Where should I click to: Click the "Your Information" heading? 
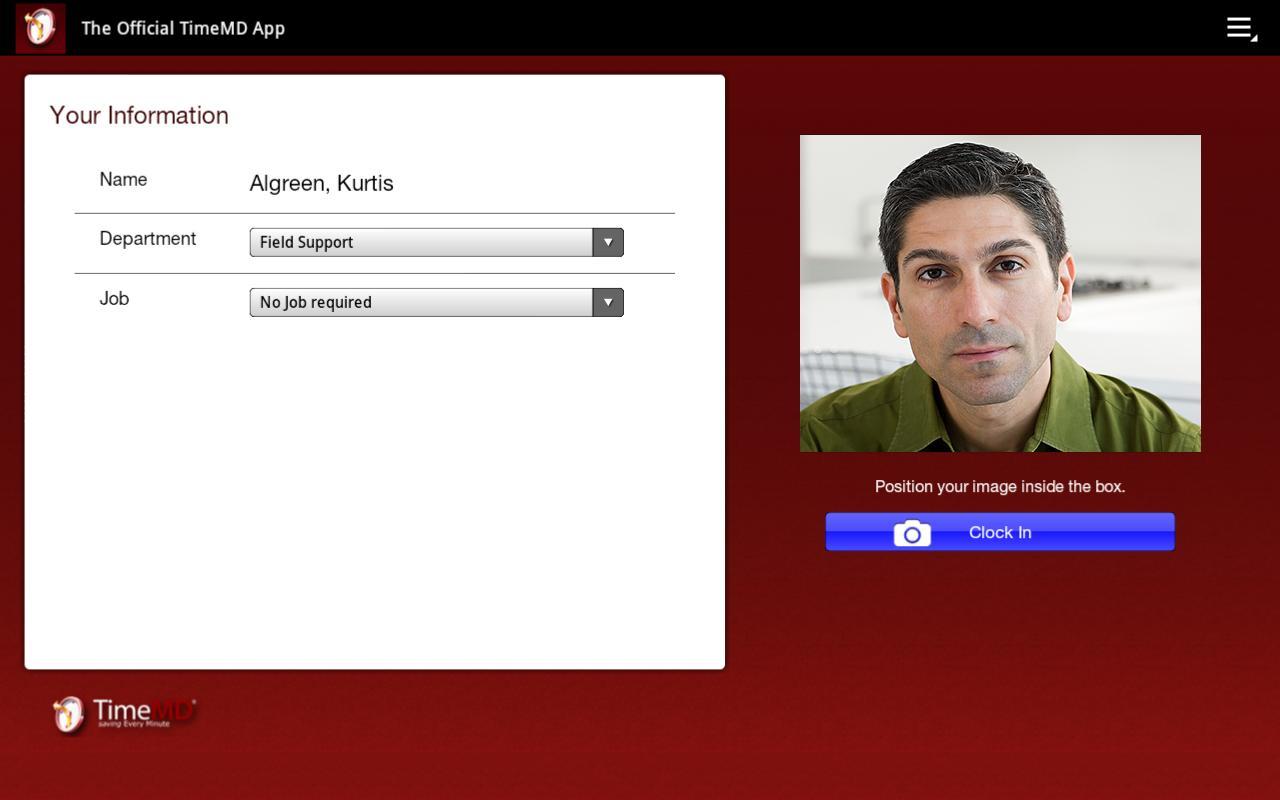139,115
